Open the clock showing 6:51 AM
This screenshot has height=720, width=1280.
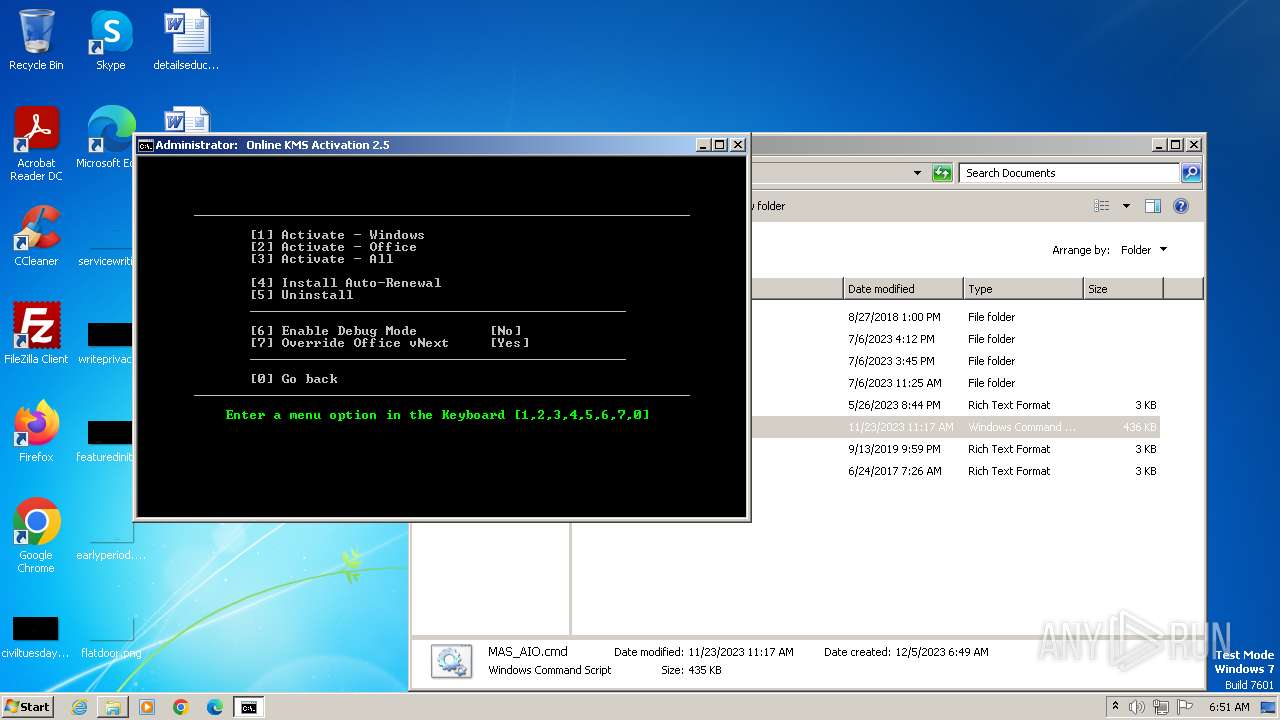pos(1228,707)
